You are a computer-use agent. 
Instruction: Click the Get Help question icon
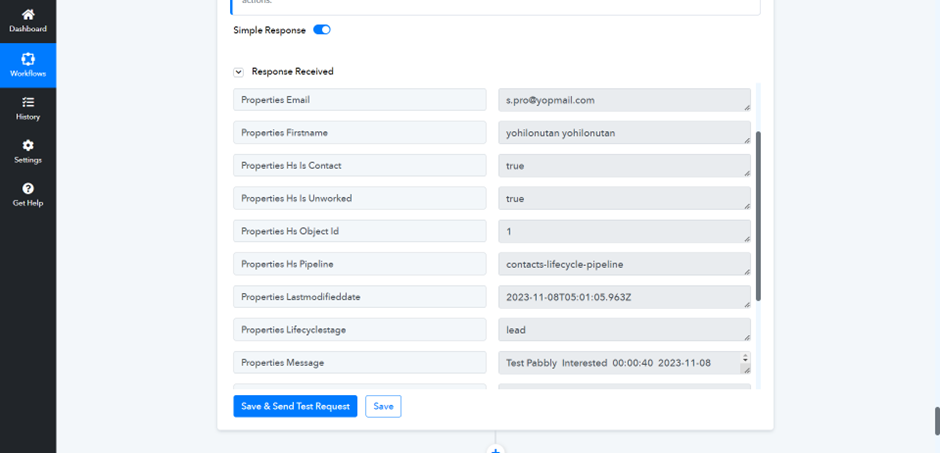(28, 189)
